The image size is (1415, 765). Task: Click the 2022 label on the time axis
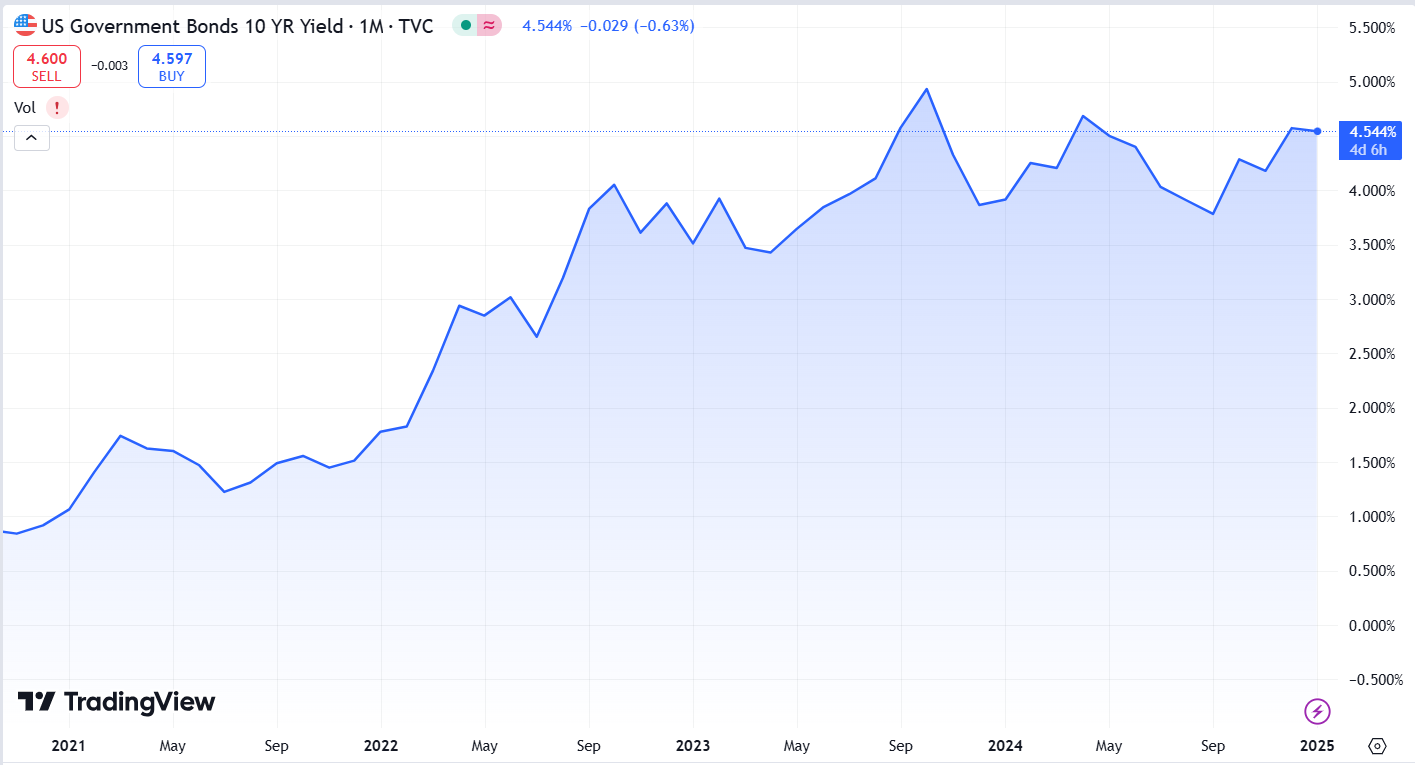381,746
